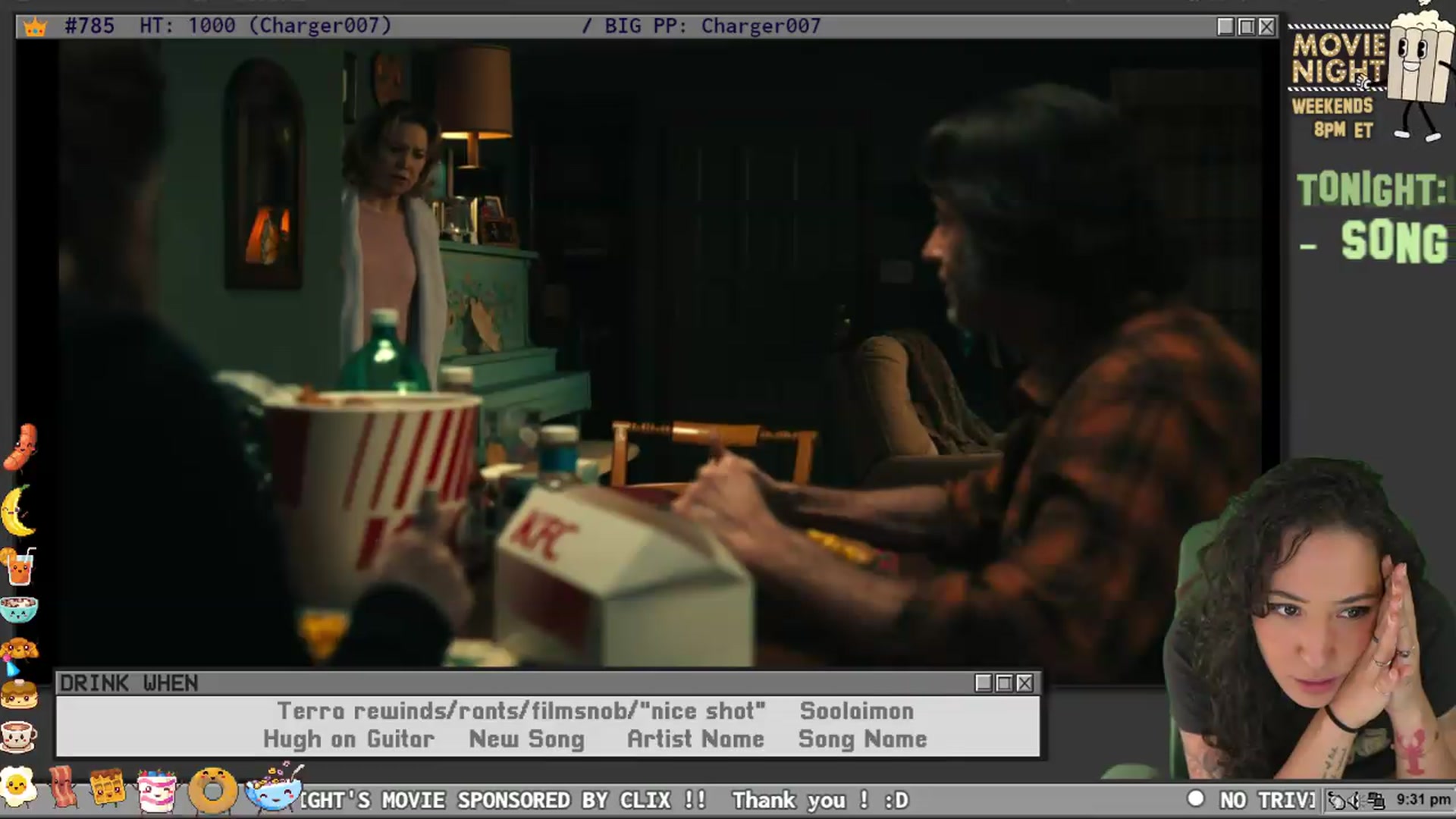Screen dimensions: 1456x819
Task: Click the coffee cup emote
Action: click(18, 735)
